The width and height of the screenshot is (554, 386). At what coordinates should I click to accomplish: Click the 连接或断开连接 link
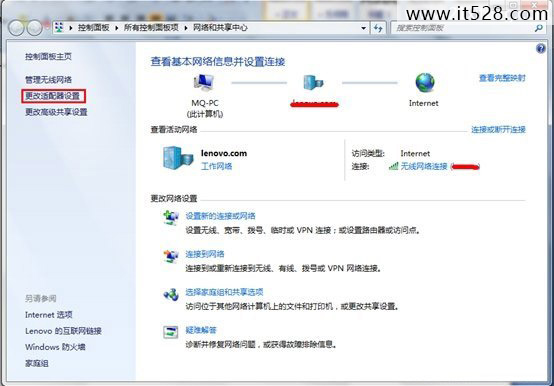tap(499, 130)
